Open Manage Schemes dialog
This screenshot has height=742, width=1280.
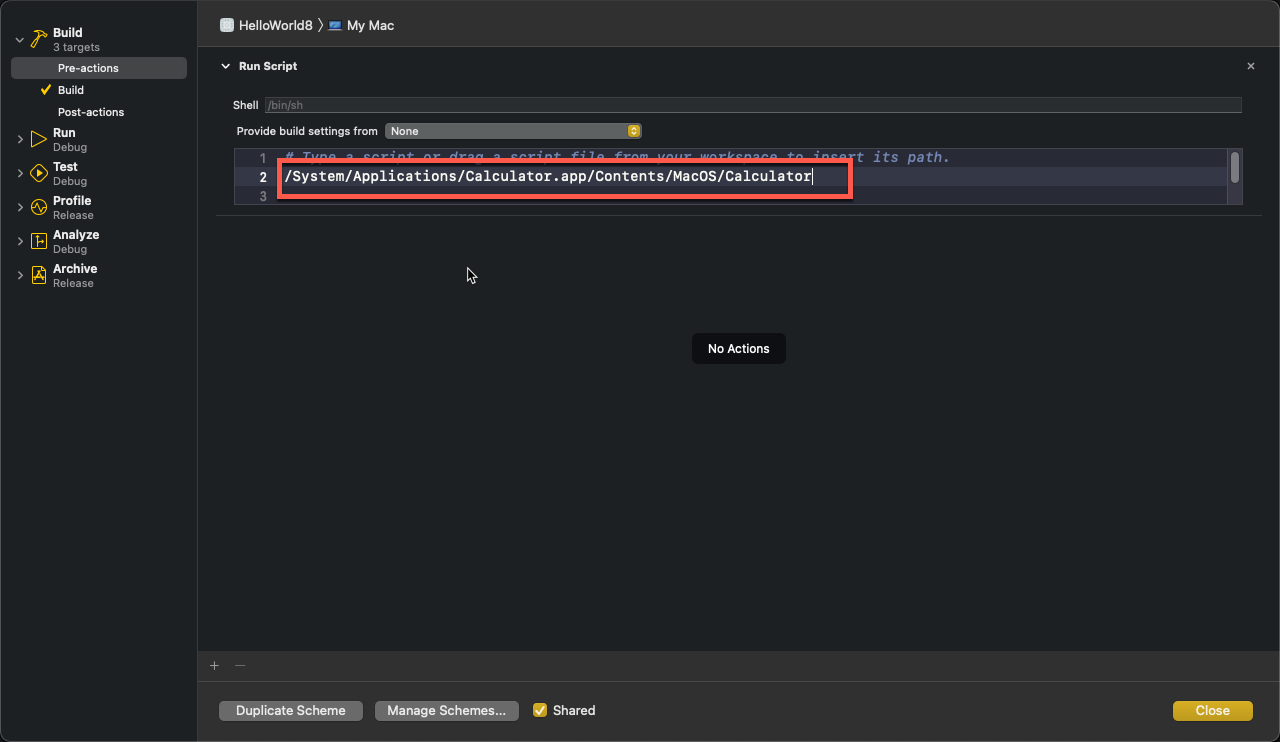(447, 710)
